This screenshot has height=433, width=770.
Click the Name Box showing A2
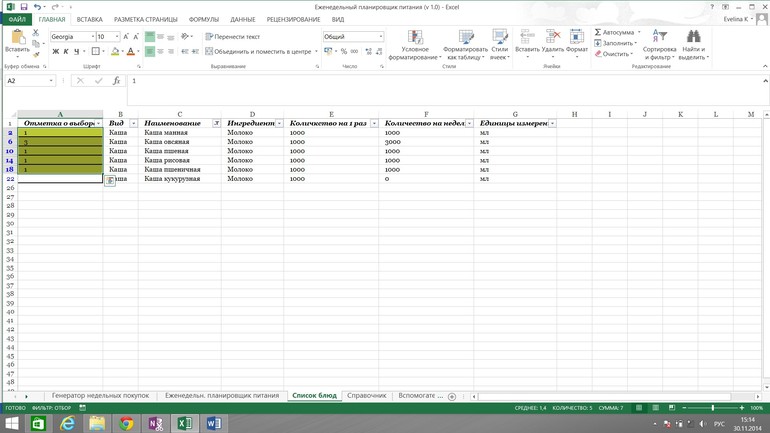[26, 81]
